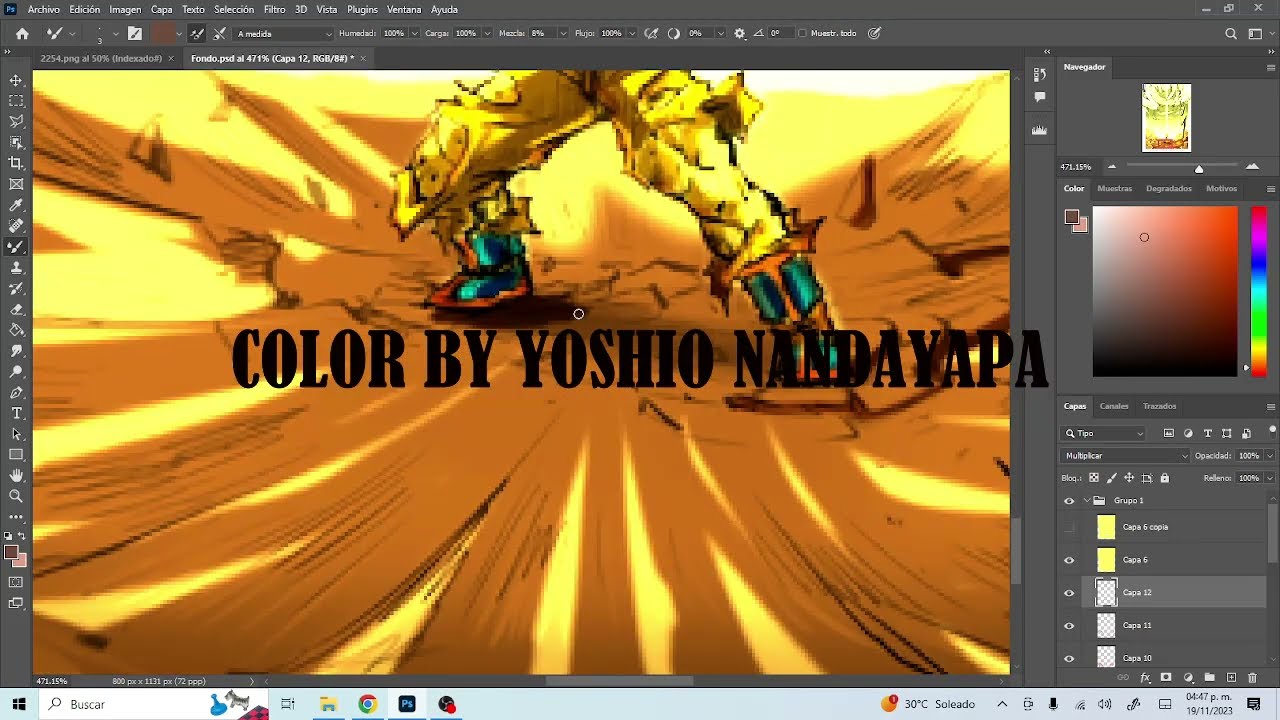Lock all with padlock icon
The image size is (1280, 720).
click(x=1164, y=478)
